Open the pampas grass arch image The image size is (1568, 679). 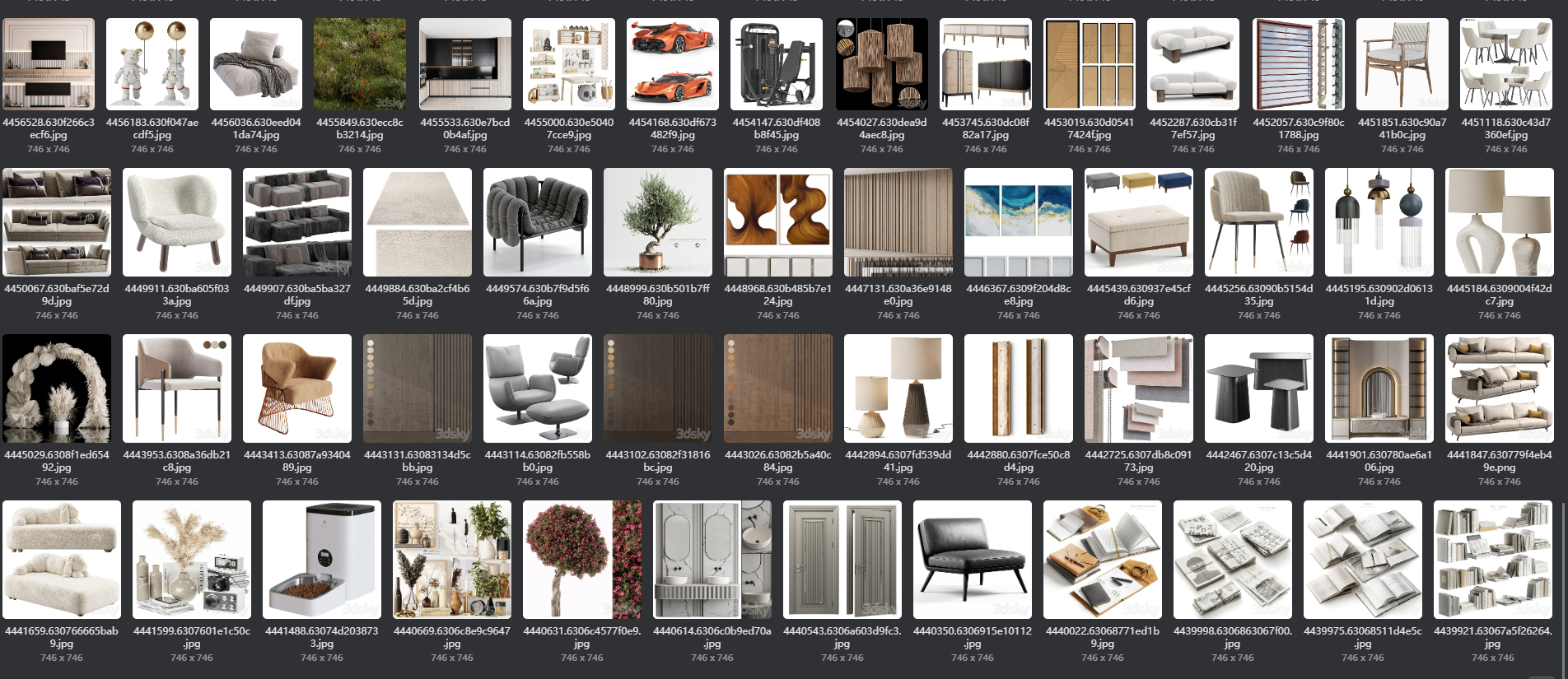coord(57,388)
